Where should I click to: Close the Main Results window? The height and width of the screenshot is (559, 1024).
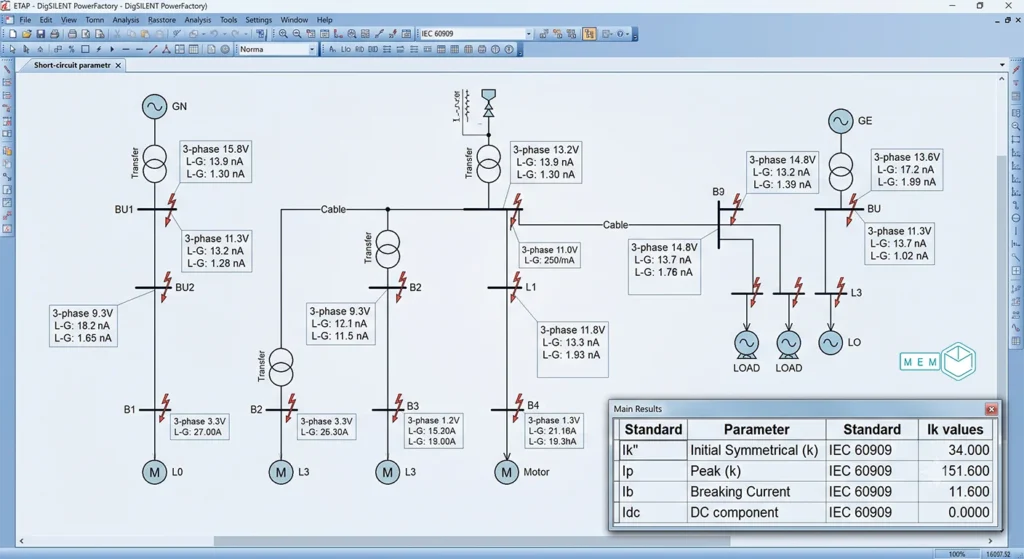[991, 409]
